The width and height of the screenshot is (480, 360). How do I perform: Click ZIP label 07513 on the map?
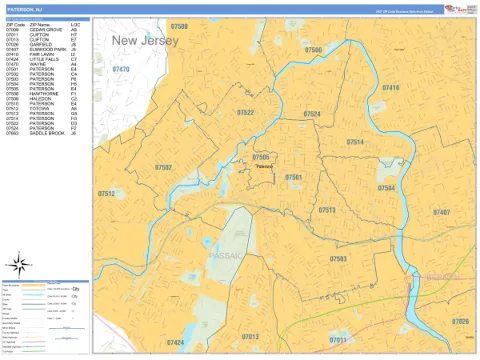pos(327,210)
